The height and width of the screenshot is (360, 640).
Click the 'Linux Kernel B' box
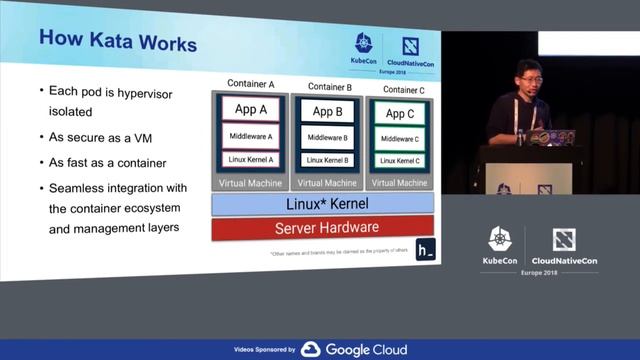click(x=327, y=160)
